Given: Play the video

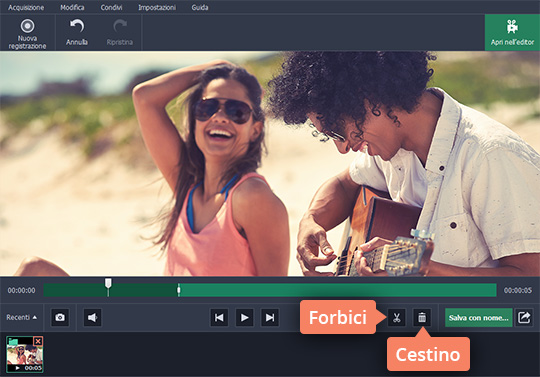Looking at the screenshot, I should pyautogui.click(x=245, y=317).
